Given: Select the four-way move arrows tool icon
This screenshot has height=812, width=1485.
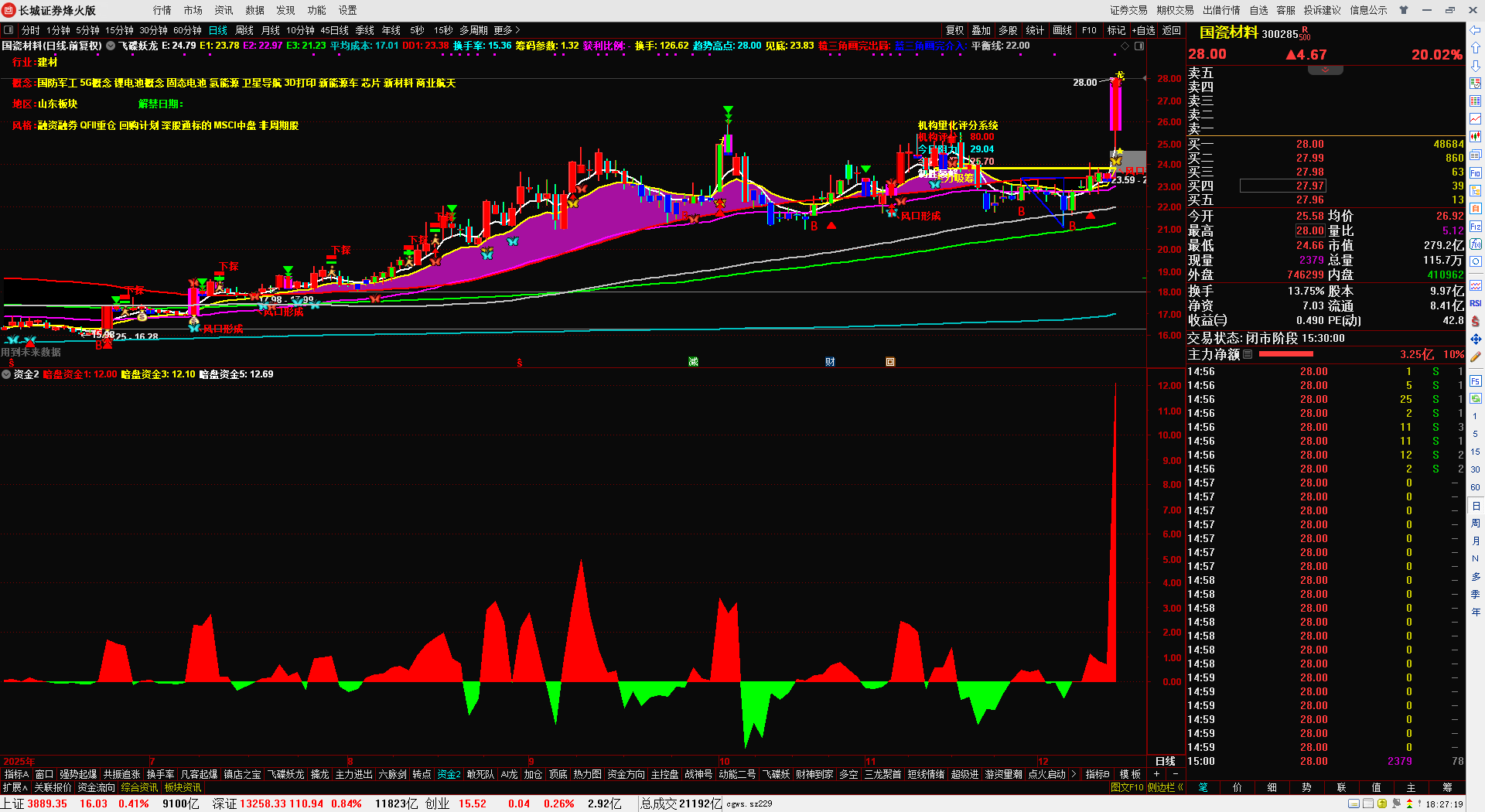Looking at the screenshot, I should tap(1476, 339).
